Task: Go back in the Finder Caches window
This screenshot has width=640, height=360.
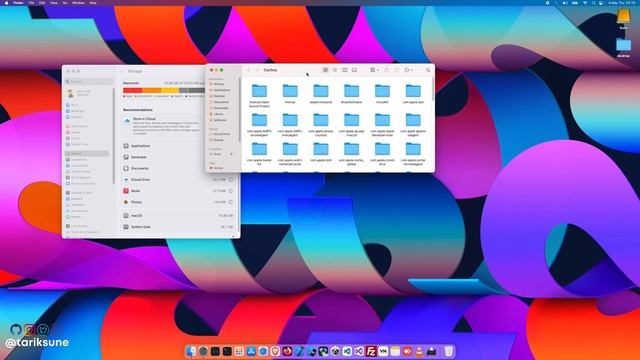Action: [x=249, y=70]
